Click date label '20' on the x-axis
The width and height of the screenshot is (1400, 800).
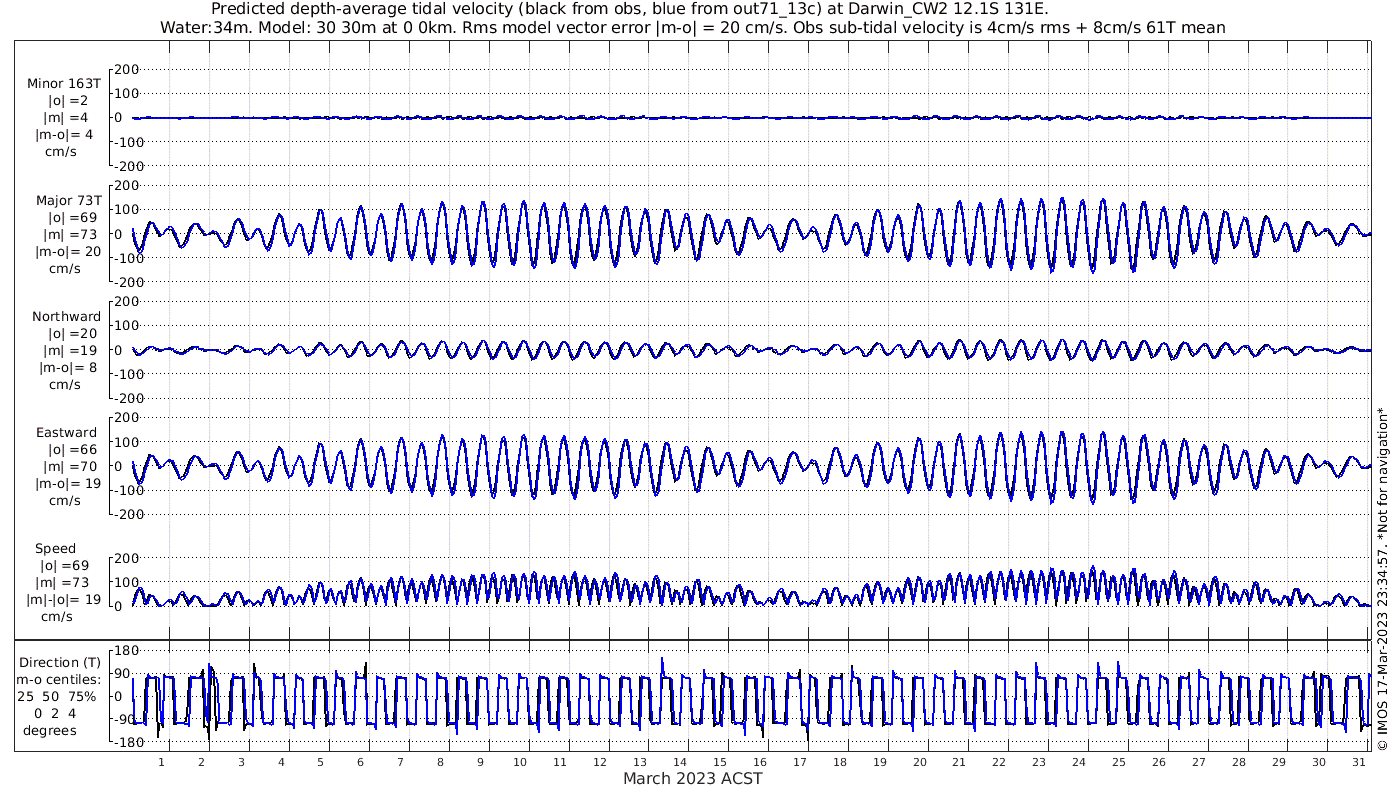[x=919, y=762]
